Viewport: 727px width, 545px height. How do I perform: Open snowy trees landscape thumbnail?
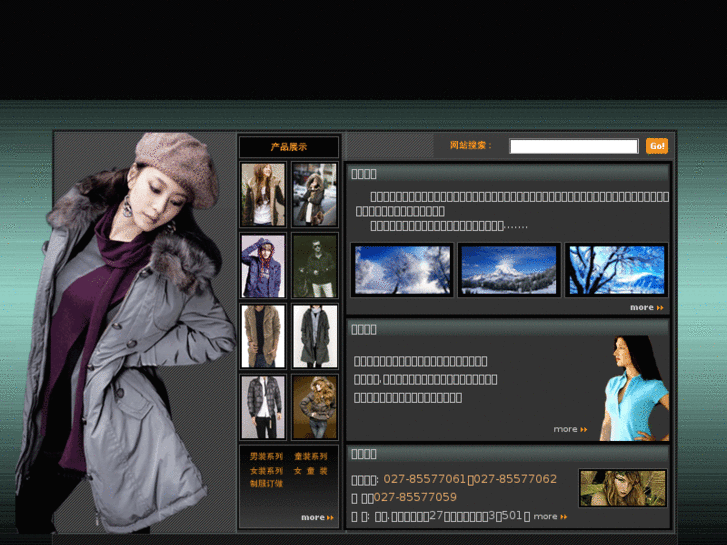402,270
